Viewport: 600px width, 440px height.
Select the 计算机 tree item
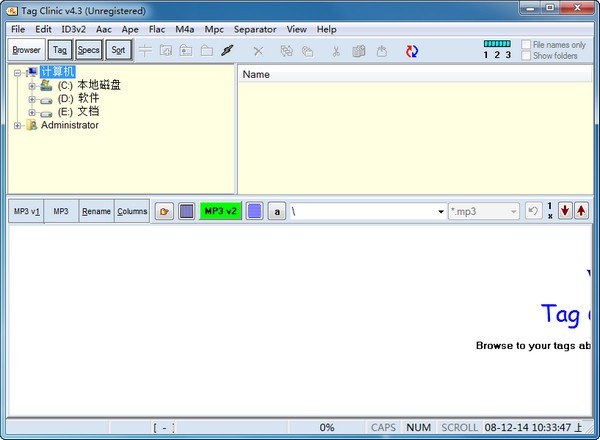(57, 72)
